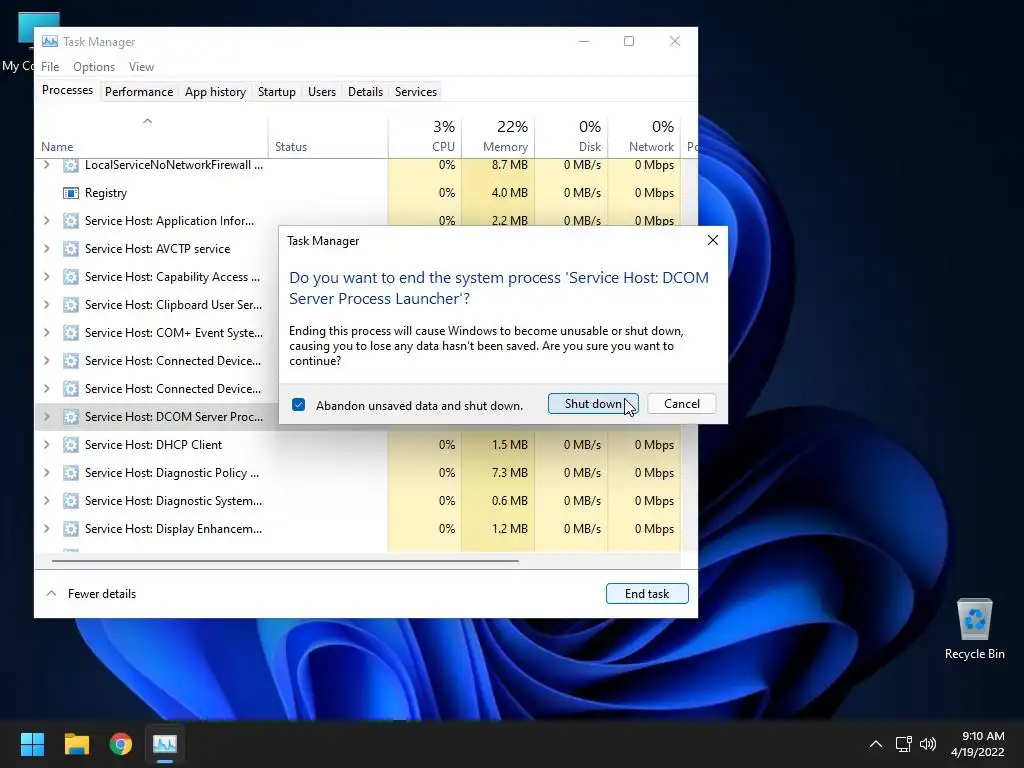The width and height of the screenshot is (1024, 768).
Task: Collapse to Fewer details view
Action: [x=91, y=594]
